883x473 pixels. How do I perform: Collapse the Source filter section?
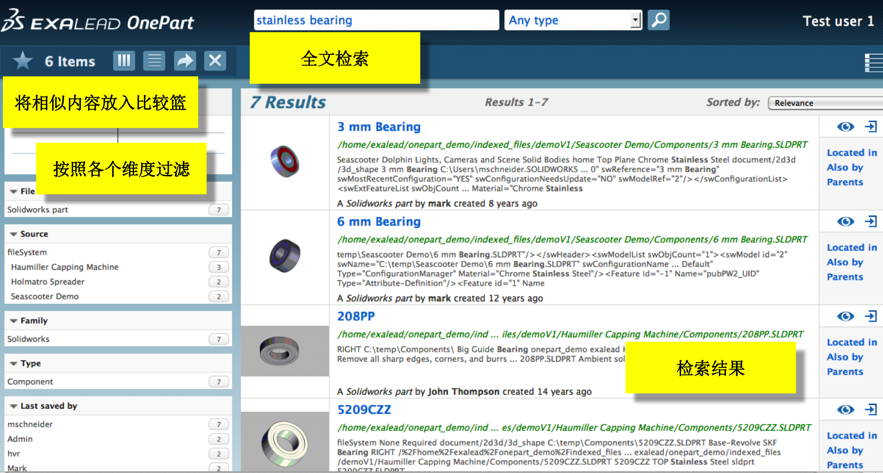coord(14,234)
